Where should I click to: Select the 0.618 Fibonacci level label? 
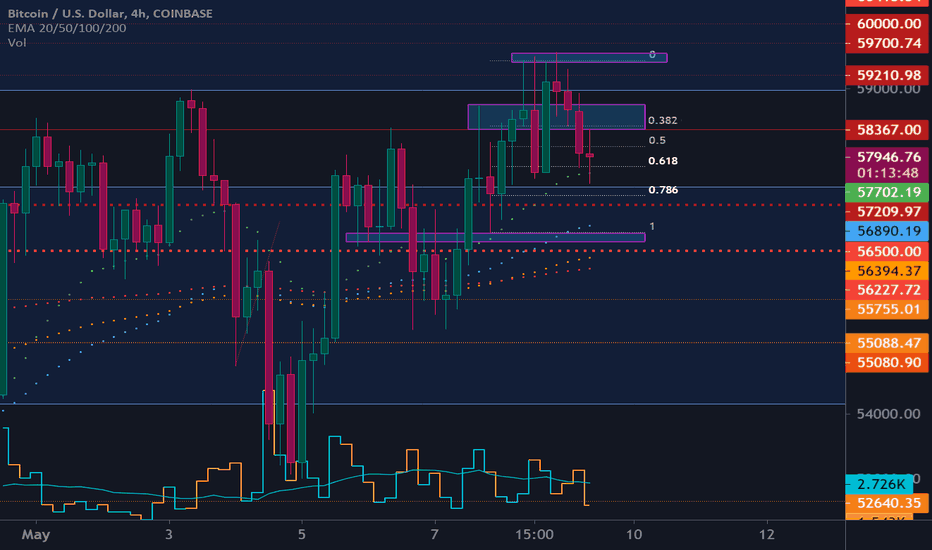coord(663,161)
